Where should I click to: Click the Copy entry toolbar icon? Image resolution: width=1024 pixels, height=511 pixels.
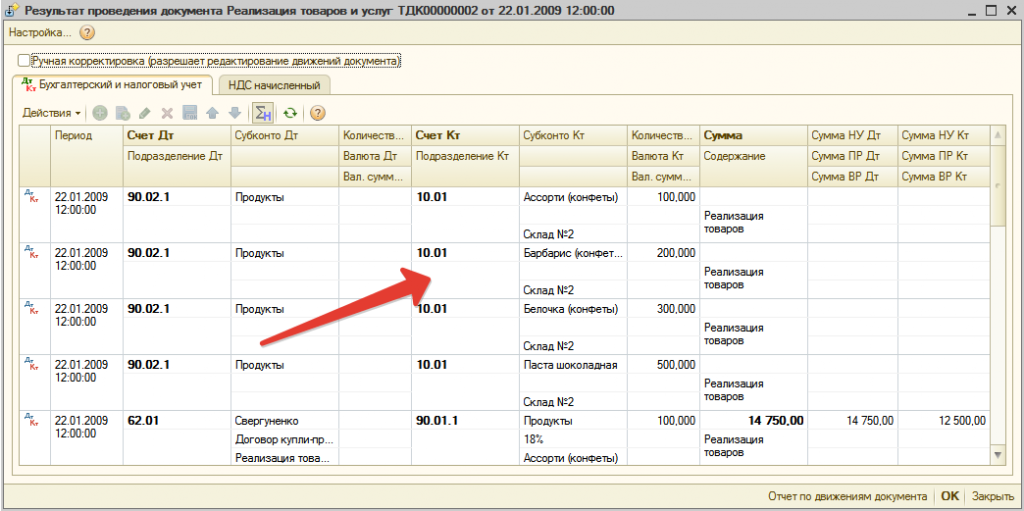123,113
